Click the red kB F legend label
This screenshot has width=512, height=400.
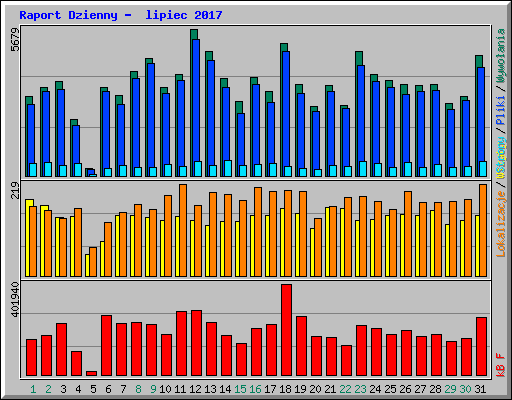click(x=500, y=365)
